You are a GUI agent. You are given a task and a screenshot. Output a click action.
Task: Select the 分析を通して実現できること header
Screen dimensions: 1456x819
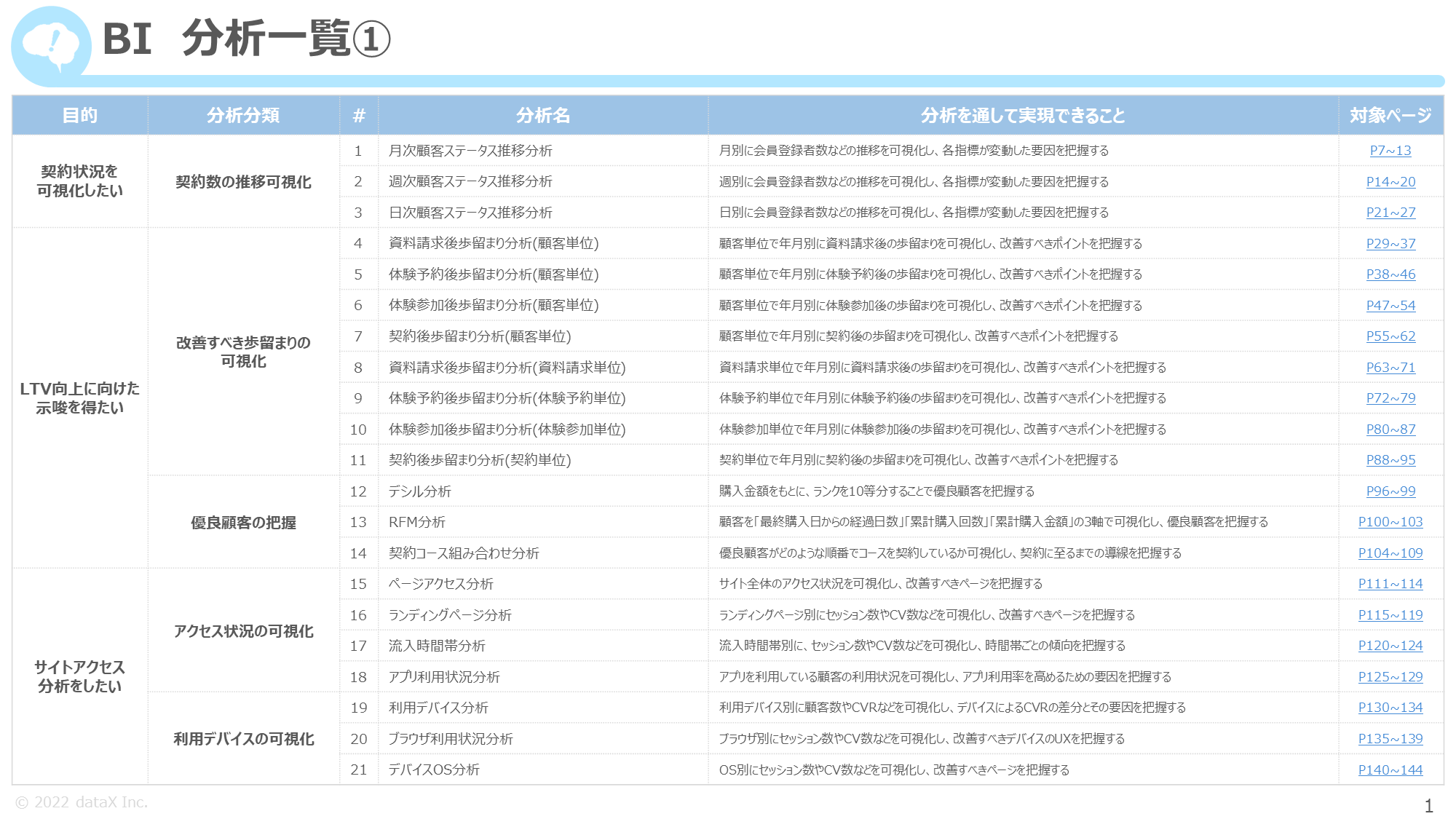1023,115
